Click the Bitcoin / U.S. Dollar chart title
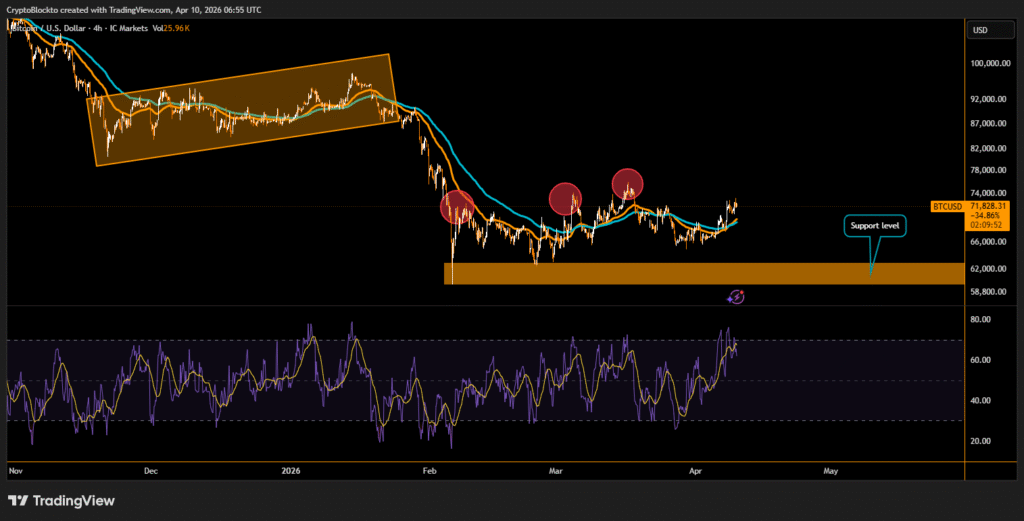The width and height of the screenshot is (1024, 521). pyautogui.click(x=62, y=28)
